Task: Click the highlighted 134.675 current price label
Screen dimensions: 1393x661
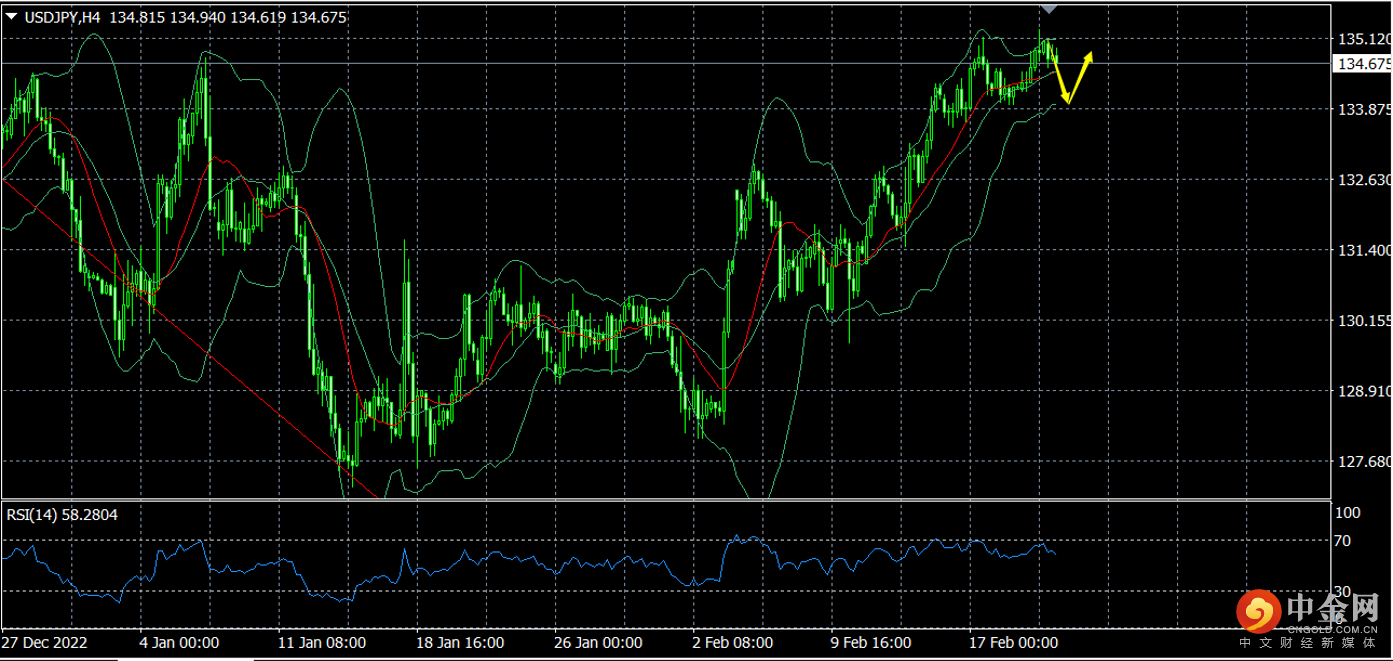Action: pos(1363,64)
